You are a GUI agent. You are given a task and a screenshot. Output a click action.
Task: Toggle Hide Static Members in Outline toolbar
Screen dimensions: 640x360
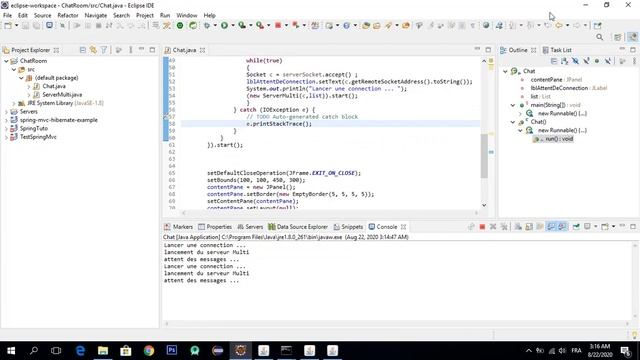587,61
